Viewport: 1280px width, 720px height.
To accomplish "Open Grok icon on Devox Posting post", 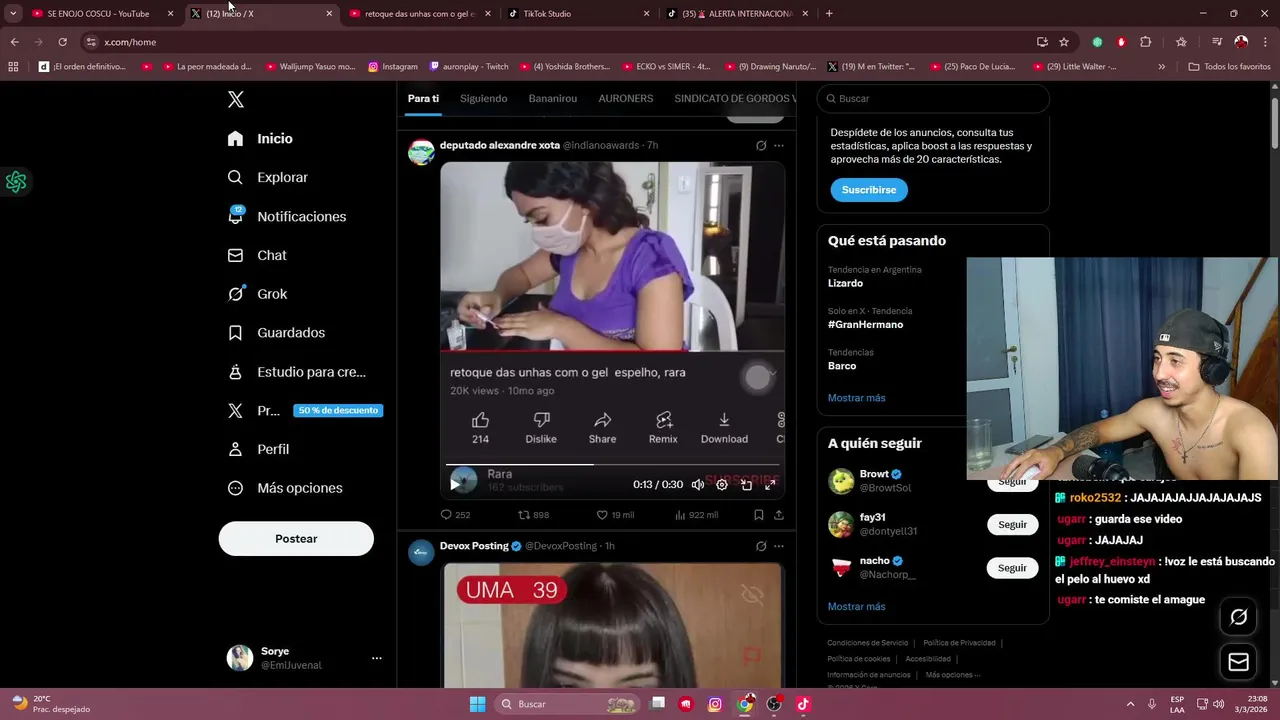I will pos(761,546).
